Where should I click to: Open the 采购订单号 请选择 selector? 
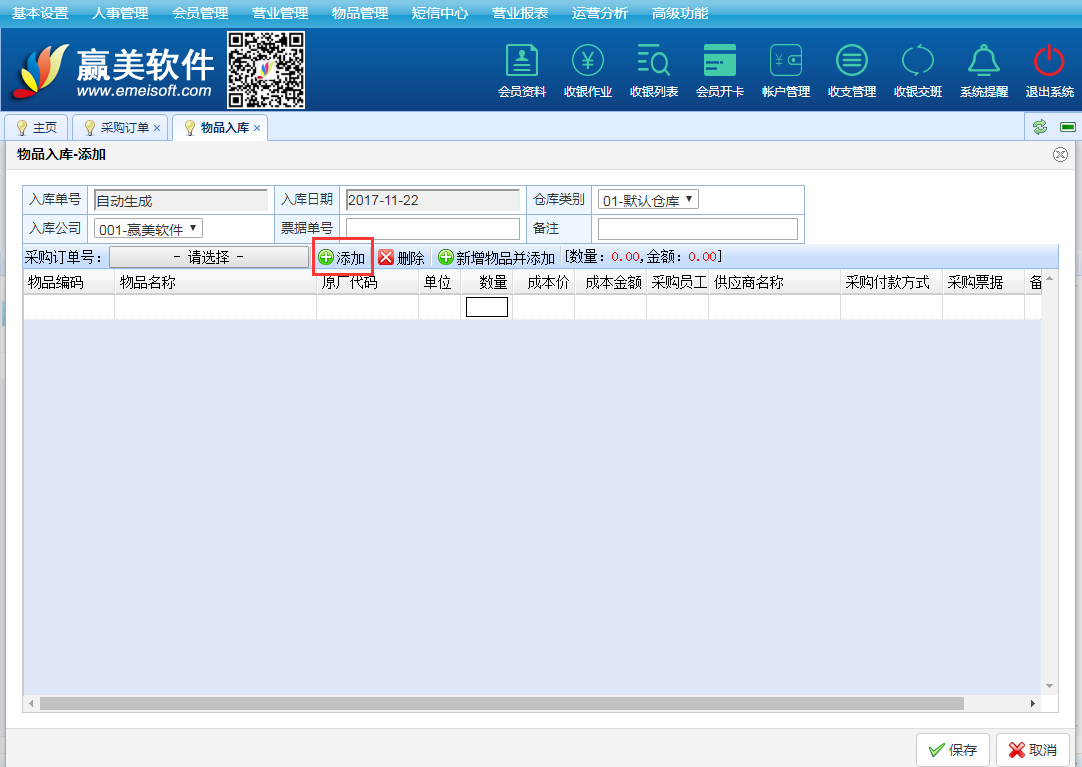point(209,257)
